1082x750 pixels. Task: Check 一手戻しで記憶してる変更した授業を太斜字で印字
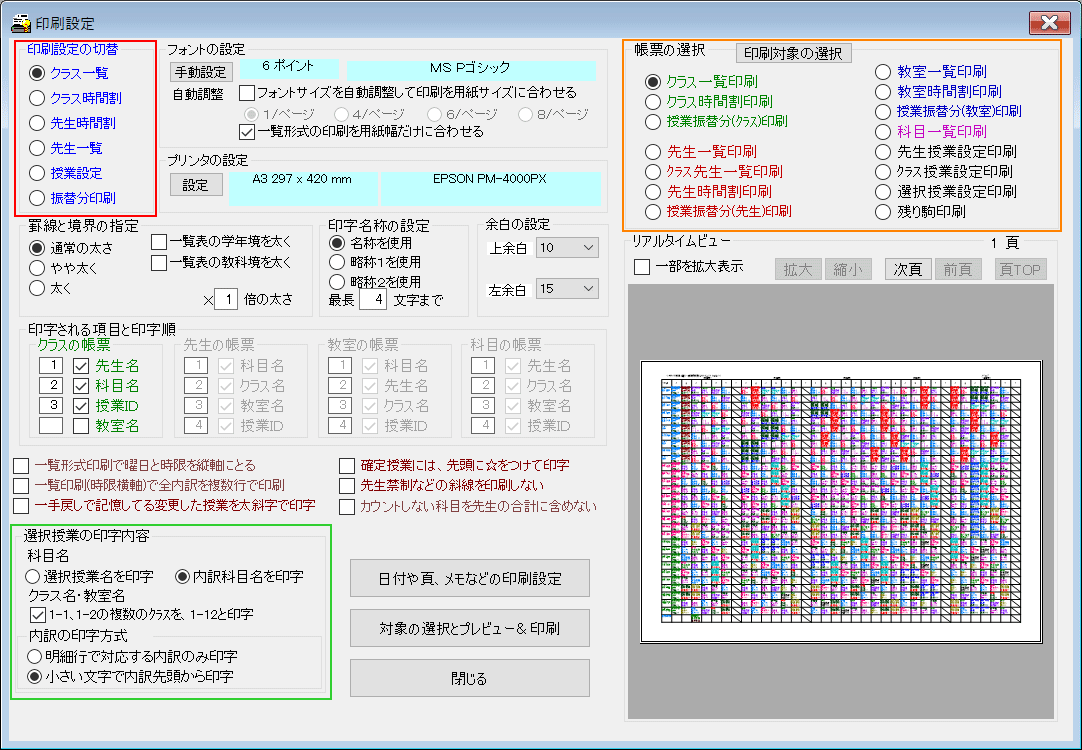pyautogui.click(x=21, y=506)
